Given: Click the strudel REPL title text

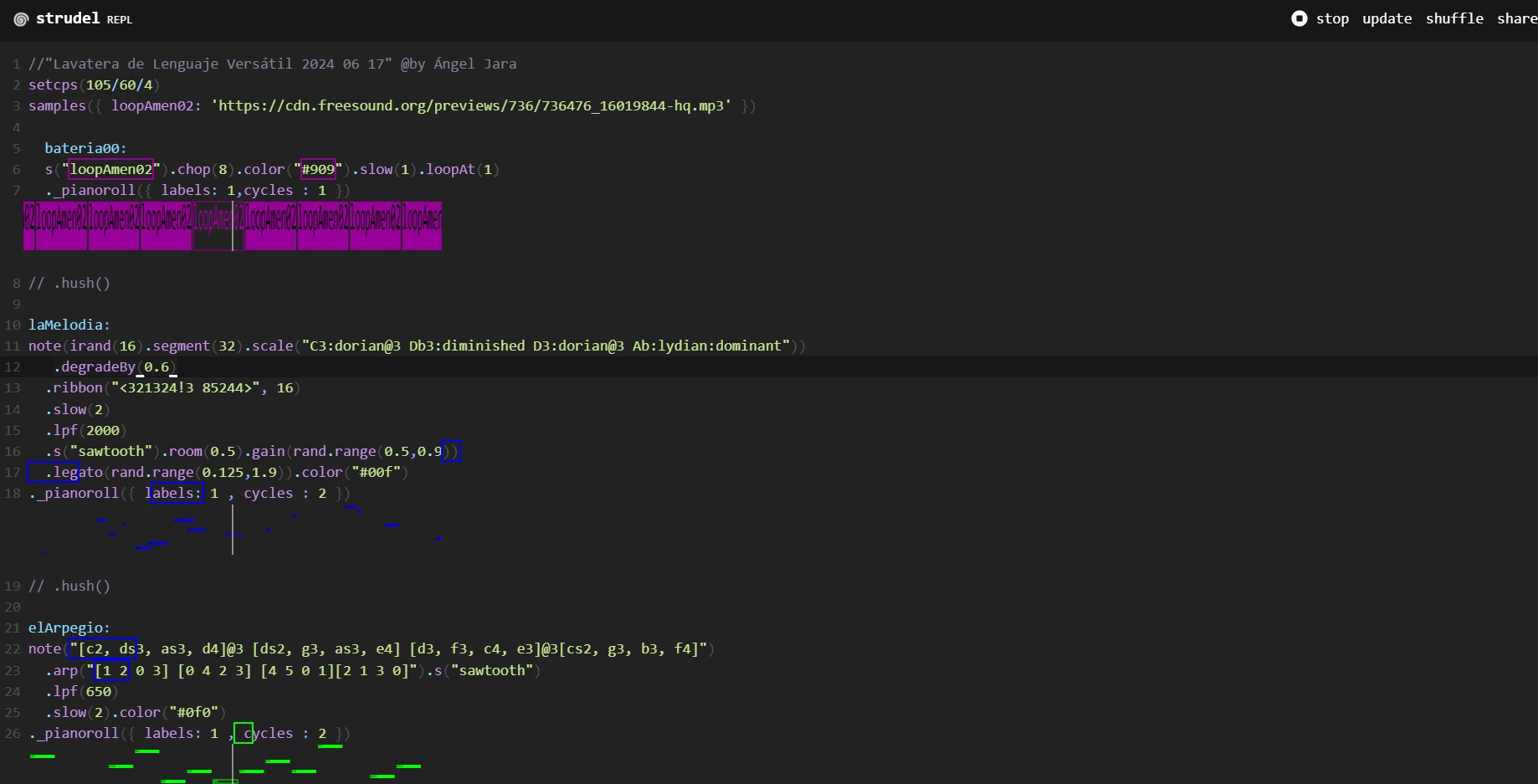Looking at the screenshot, I should [84, 18].
